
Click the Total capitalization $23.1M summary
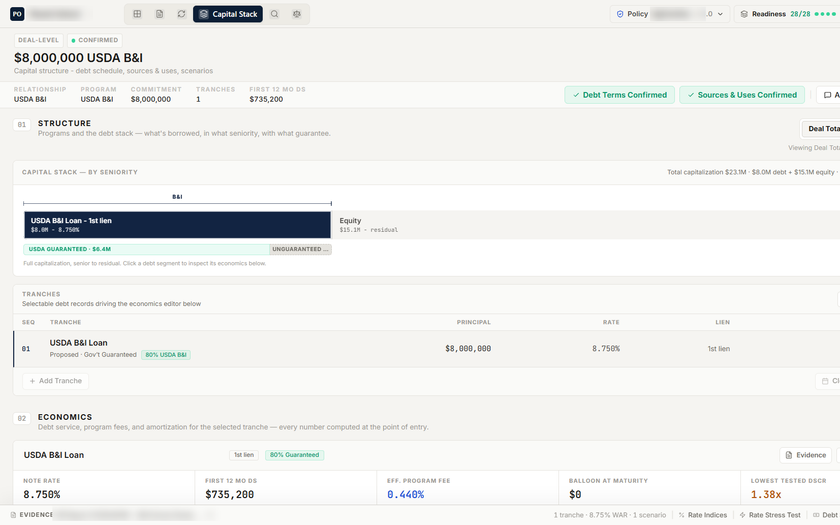[x=751, y=172]
